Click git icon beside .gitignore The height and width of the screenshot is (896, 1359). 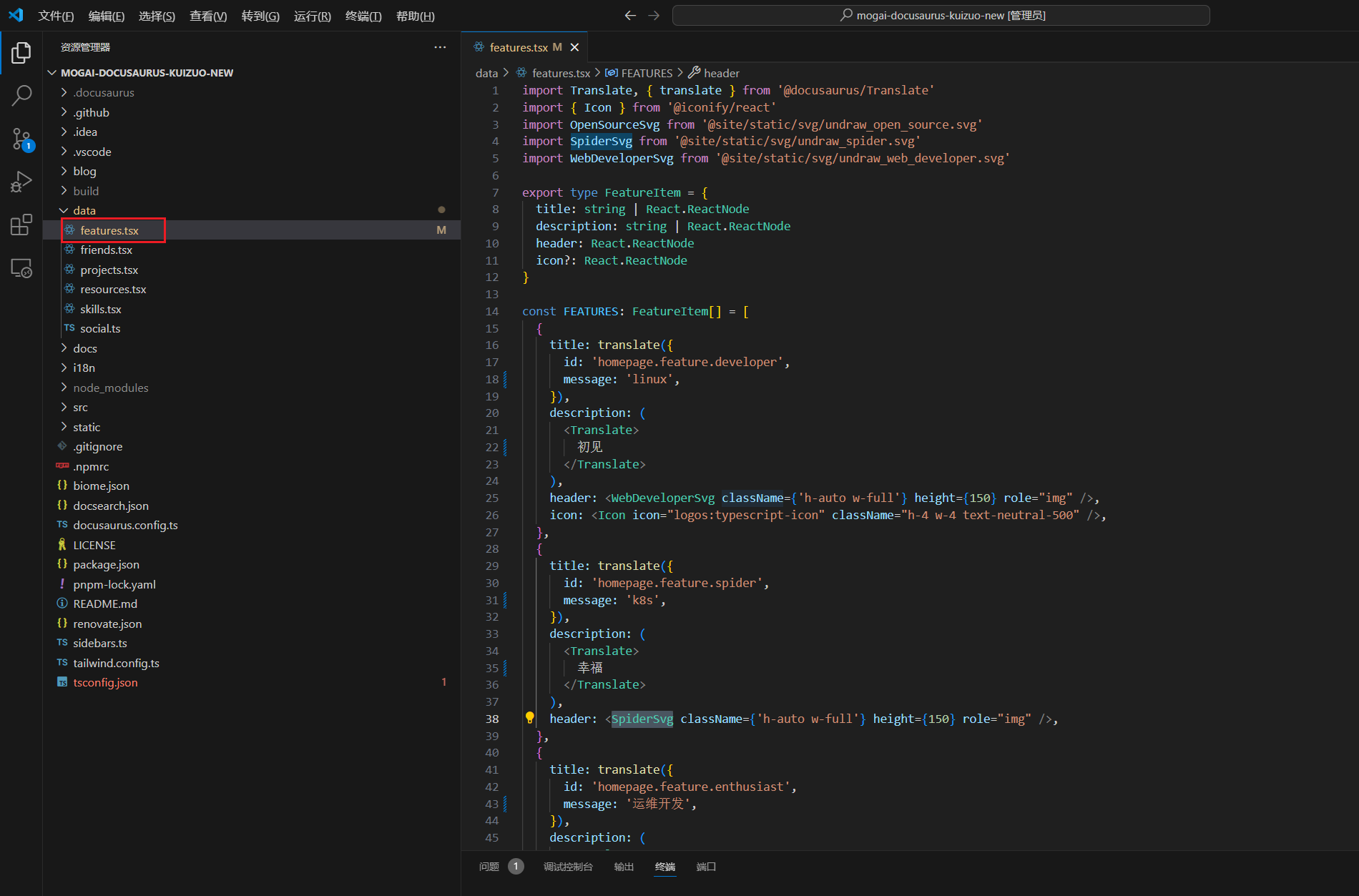[x=62, y=446]
